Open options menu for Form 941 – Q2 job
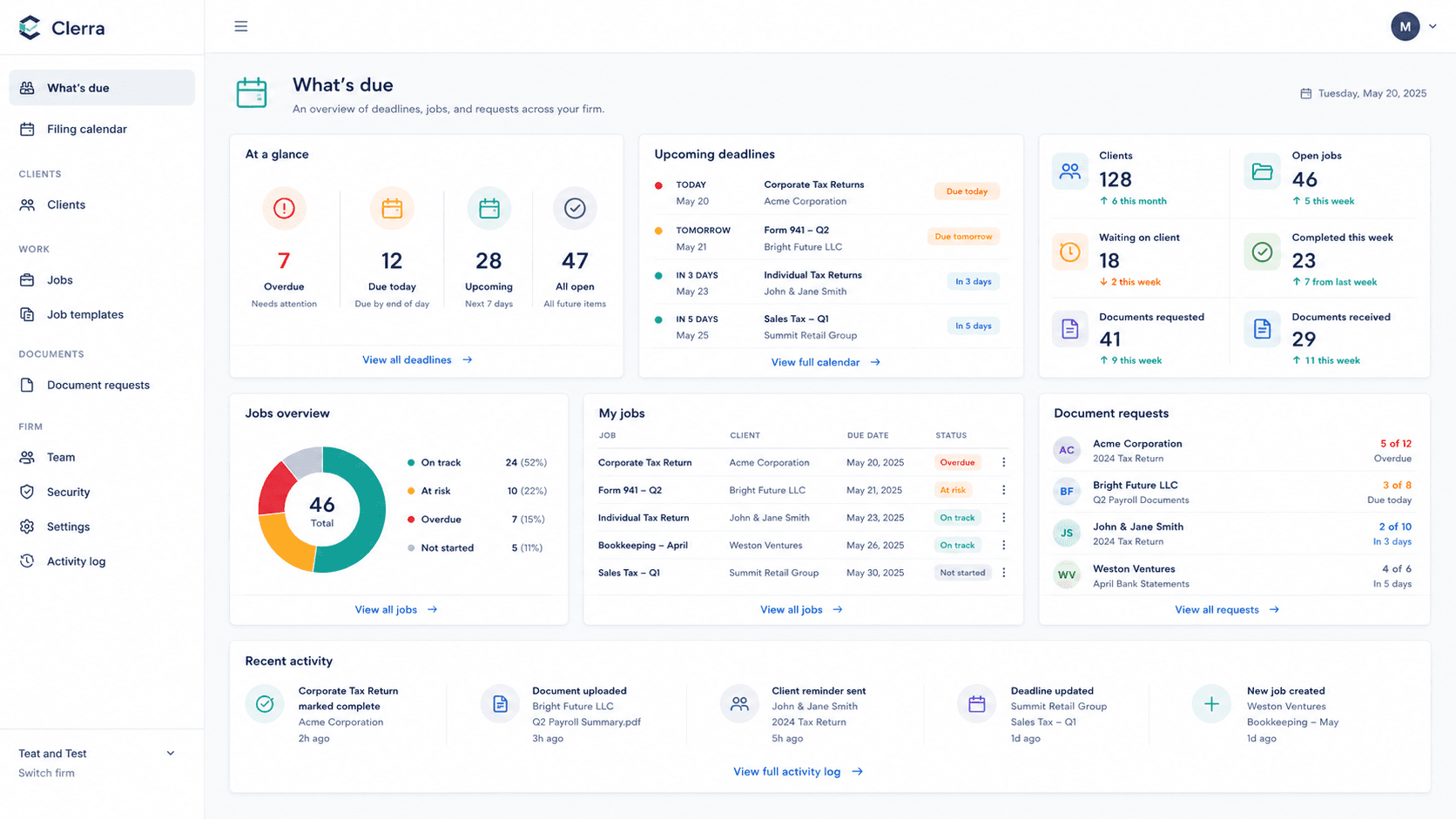 tap(1004, 490)
